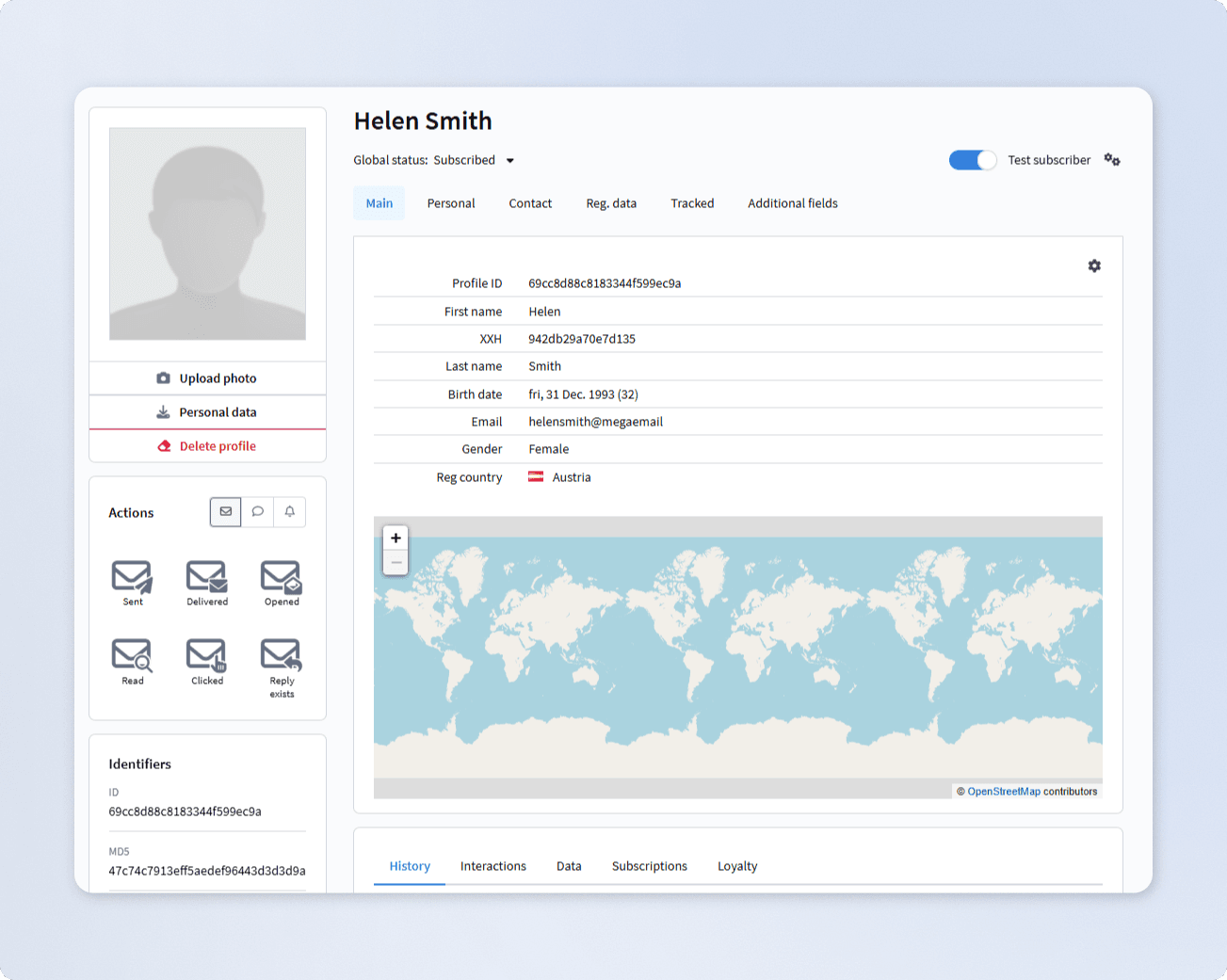
Task: Open the Loyalty tab
Action: 737,866
